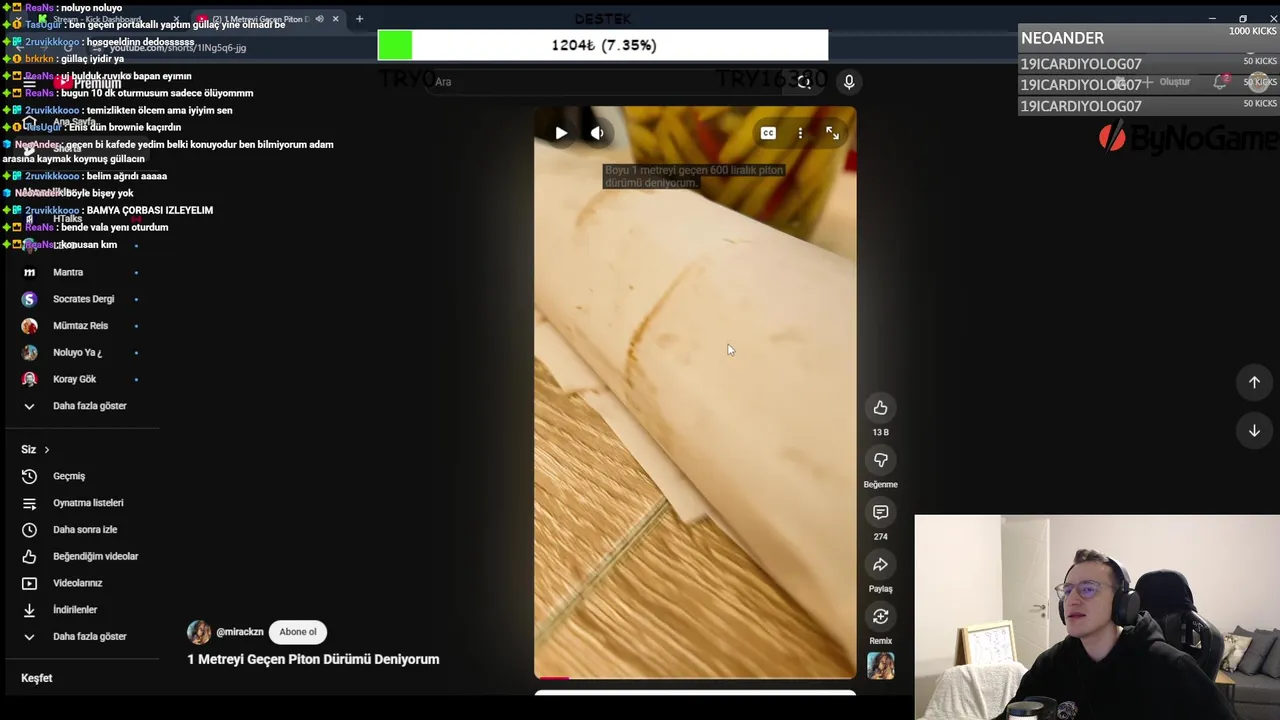The height and width of the screenshot is (720, 1280).
Task: Click the Daha sonra izle clock icon
Action: (29, 529)
